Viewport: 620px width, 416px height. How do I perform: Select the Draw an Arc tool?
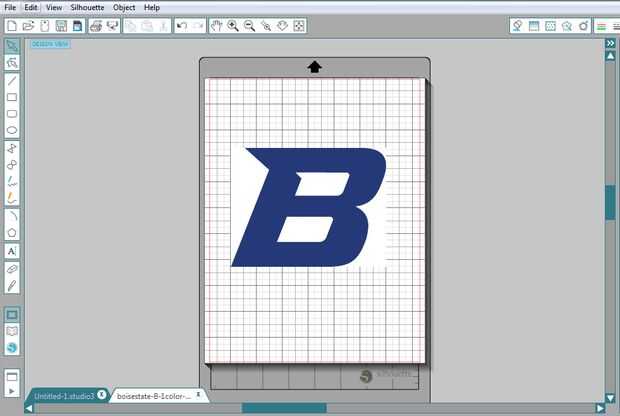[x=12, y=216]
